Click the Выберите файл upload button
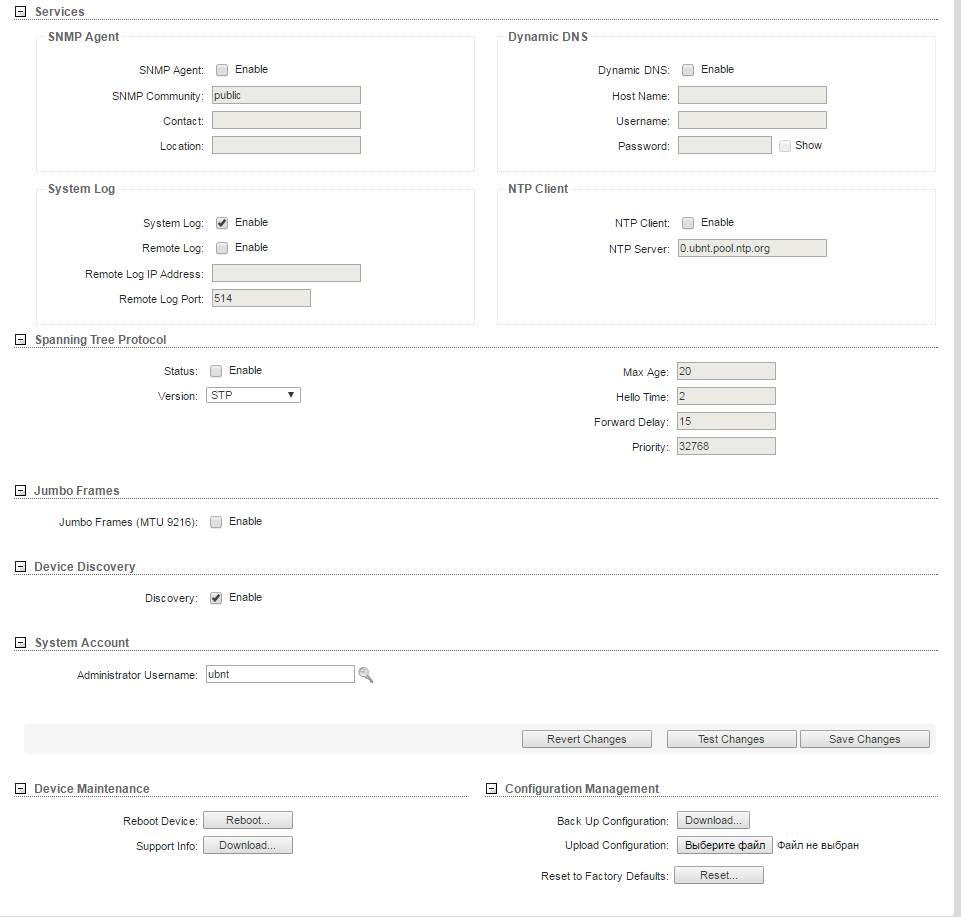 [725, 845]
